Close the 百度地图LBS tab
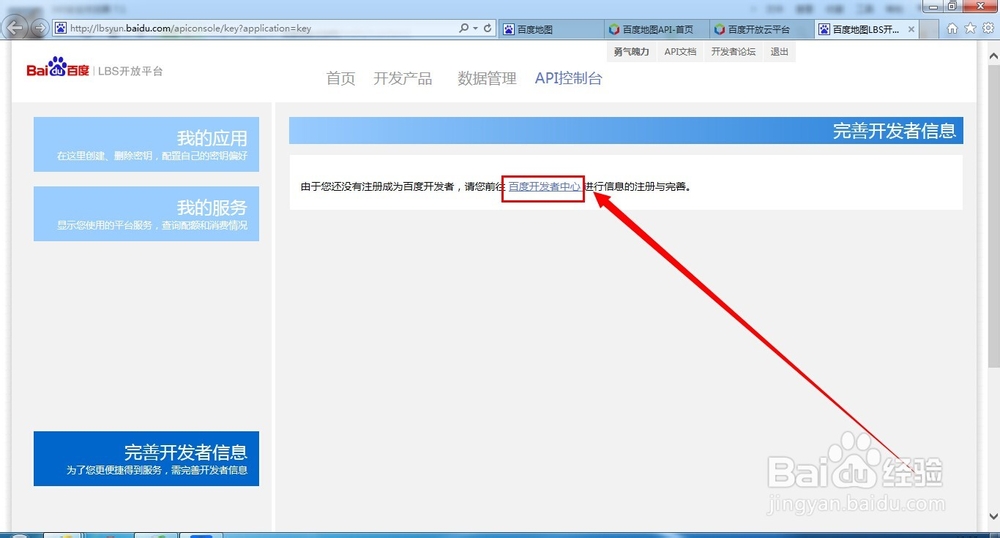The height and width of the screenshot is (538, 1000). 911,29
